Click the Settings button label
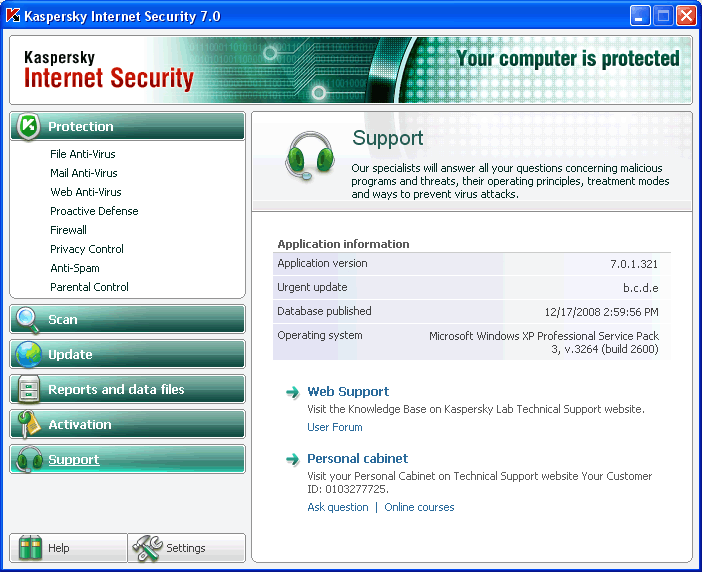Image resolution: width=702 pixels, height=572 pixels. click(186, 548)
